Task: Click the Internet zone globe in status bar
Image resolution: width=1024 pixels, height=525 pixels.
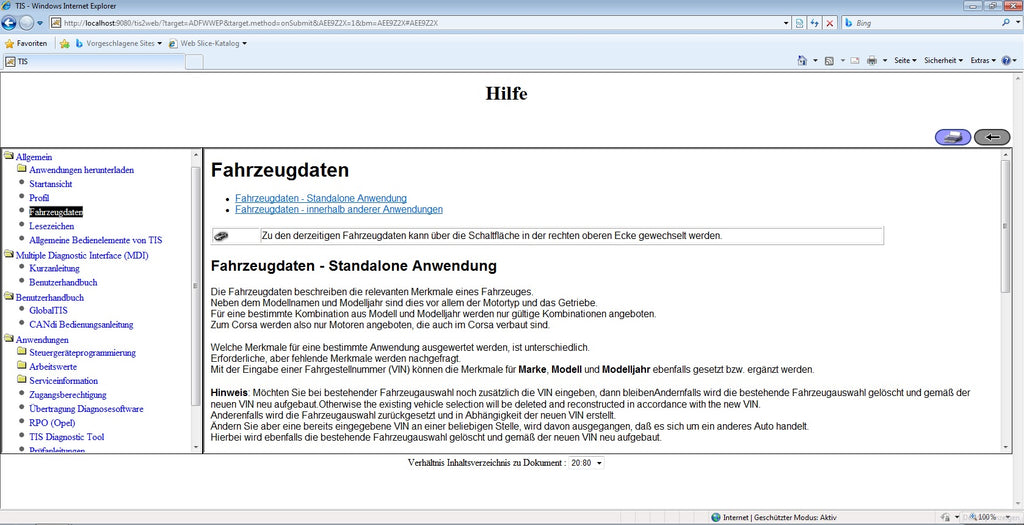Action: coord(716,517)
